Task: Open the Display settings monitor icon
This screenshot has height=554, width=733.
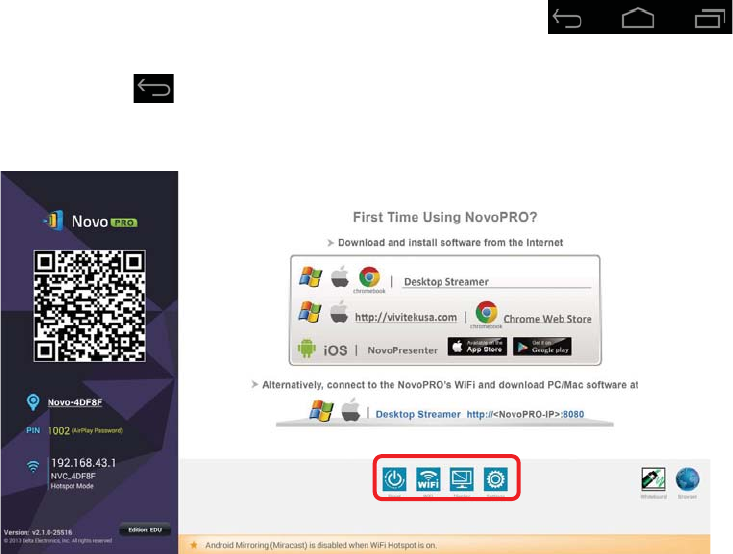Action: tap(461, 479)
